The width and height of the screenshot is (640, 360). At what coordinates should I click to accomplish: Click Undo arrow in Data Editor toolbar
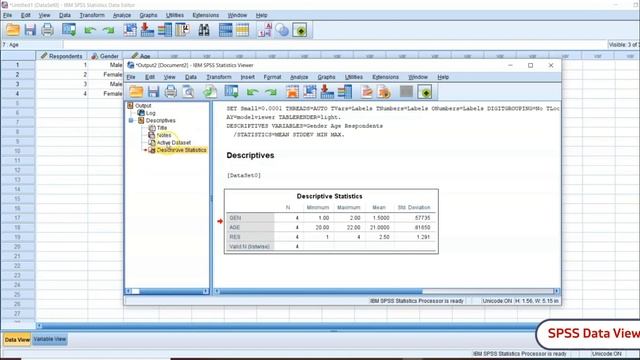coord(90,30)
